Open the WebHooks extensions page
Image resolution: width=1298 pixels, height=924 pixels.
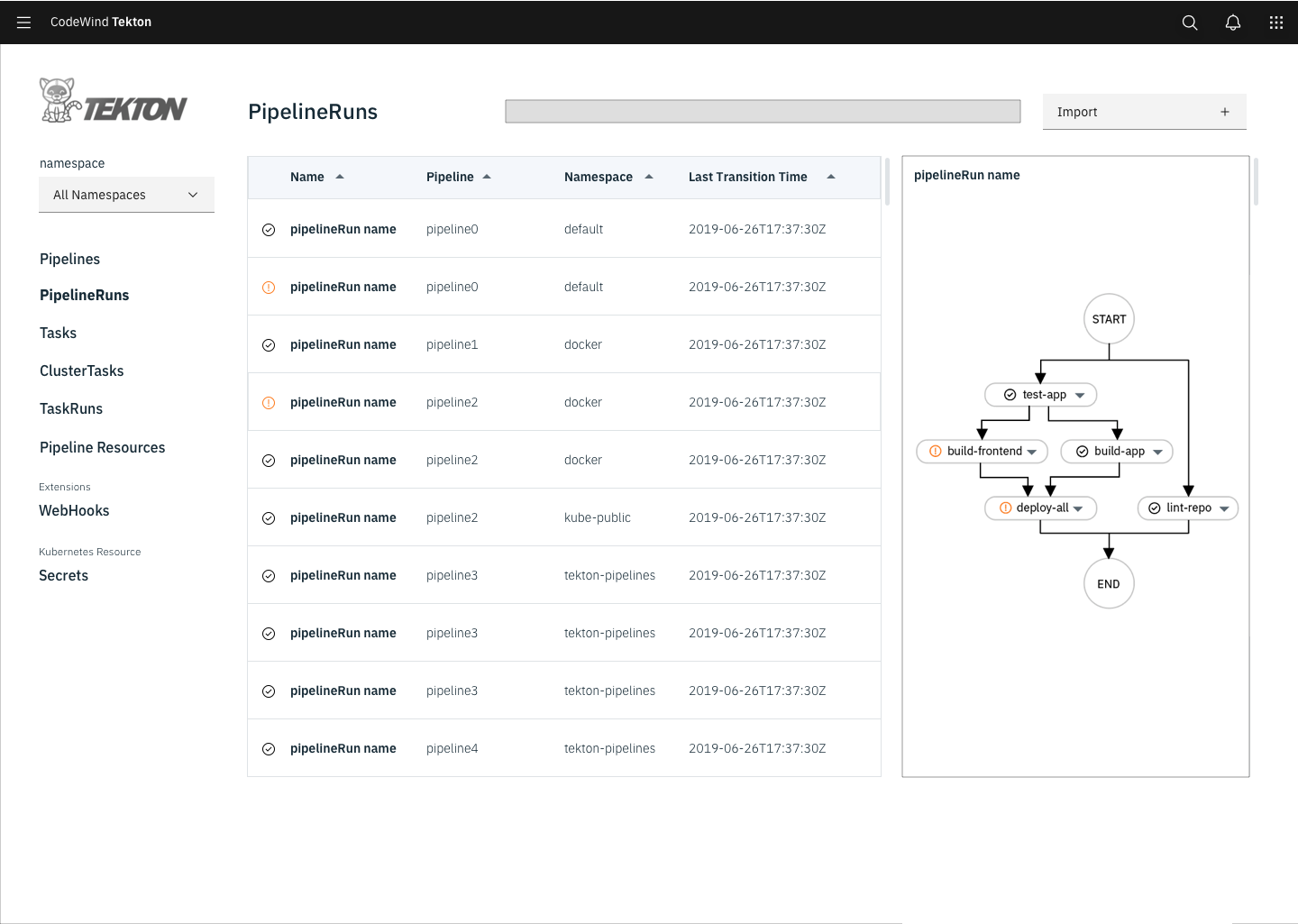74,510
